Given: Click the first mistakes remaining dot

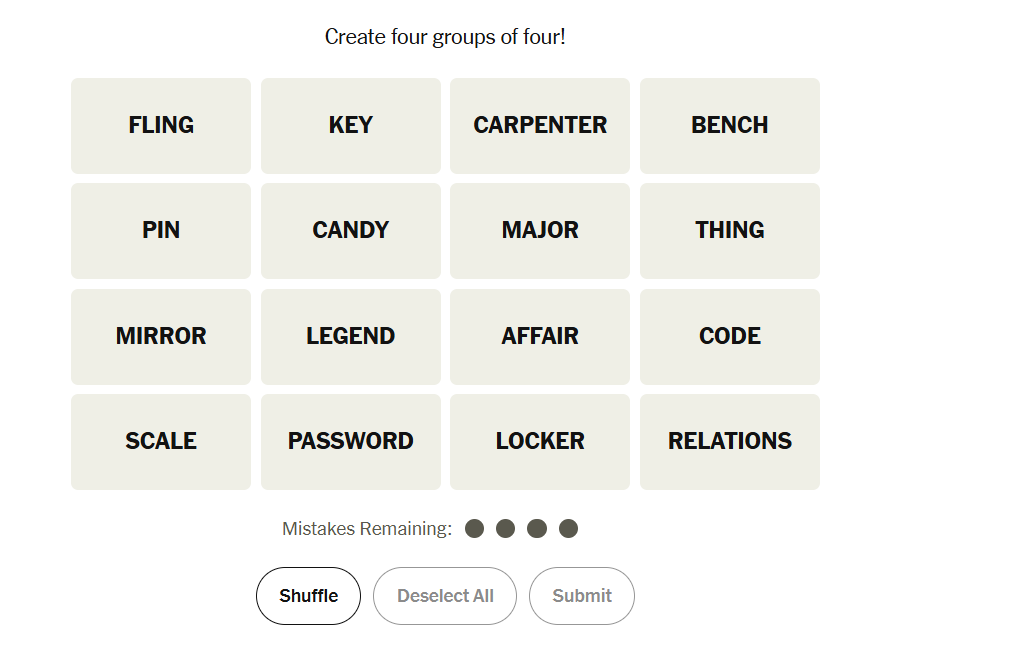Looking at the screenshot, I should 475,529.
